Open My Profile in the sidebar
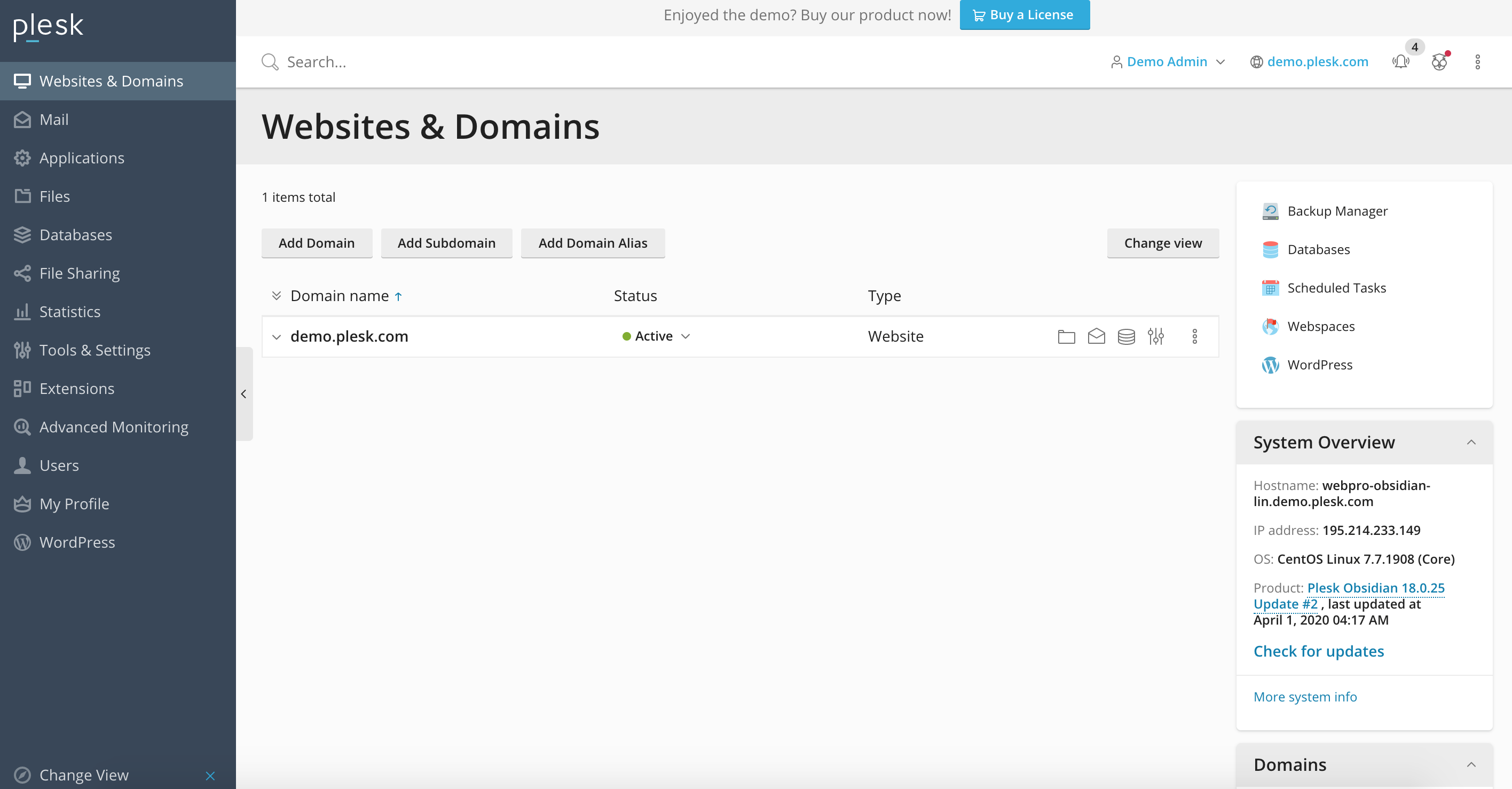This screenshot has width=1512, height=789. (118, 504)
